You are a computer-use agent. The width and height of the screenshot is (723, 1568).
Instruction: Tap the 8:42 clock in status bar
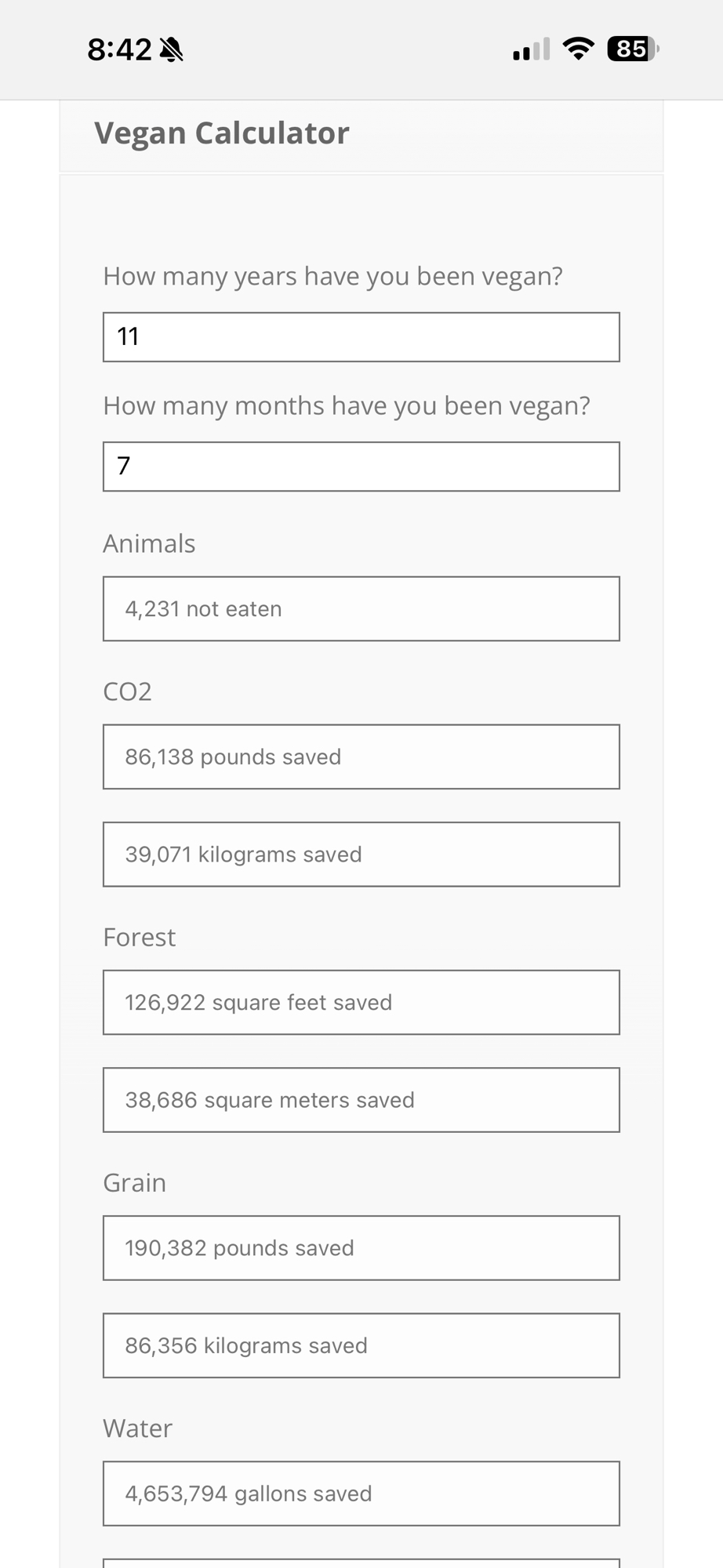119,50
